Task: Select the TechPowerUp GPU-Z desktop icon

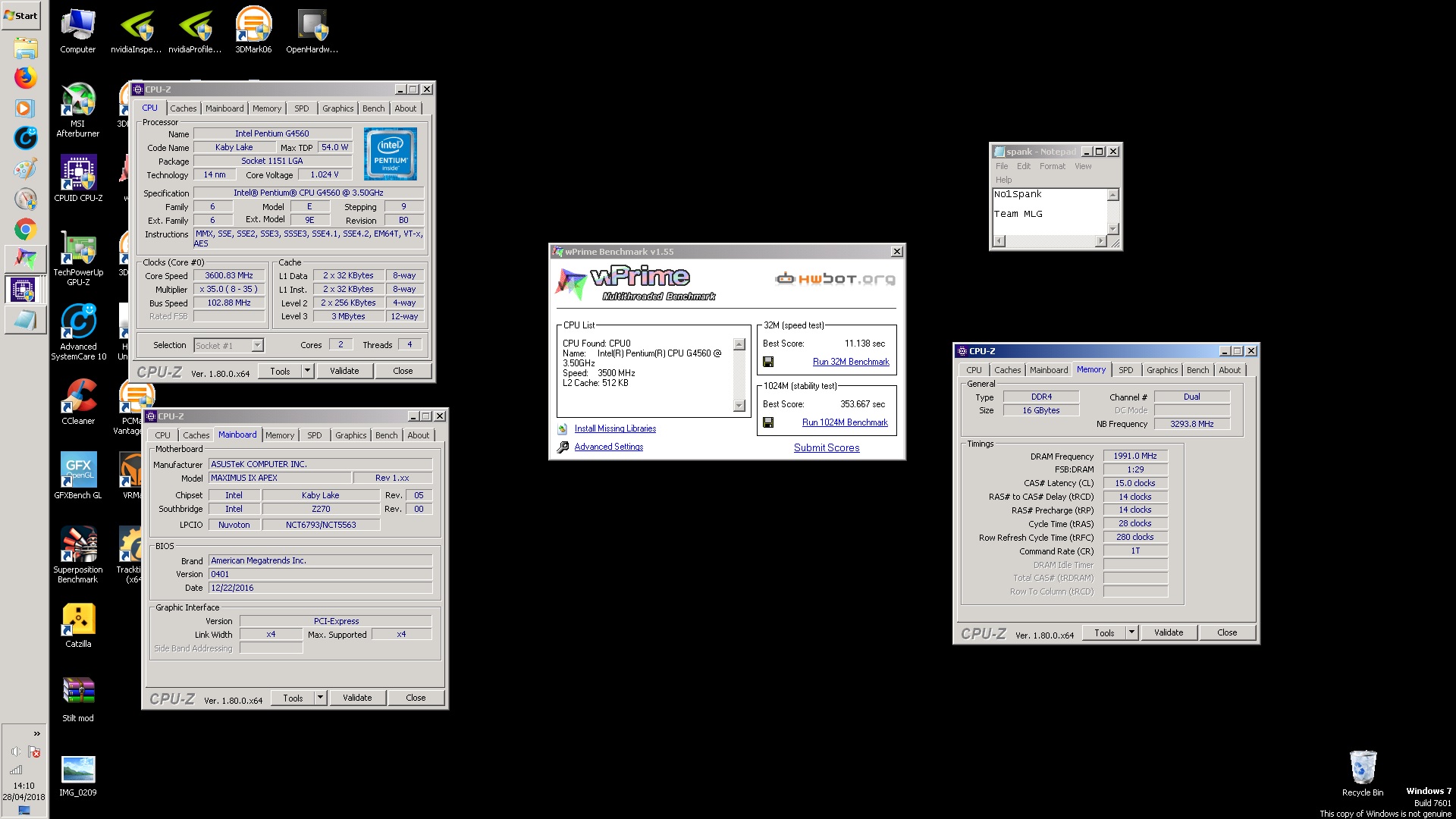Action: coord(78,259)
